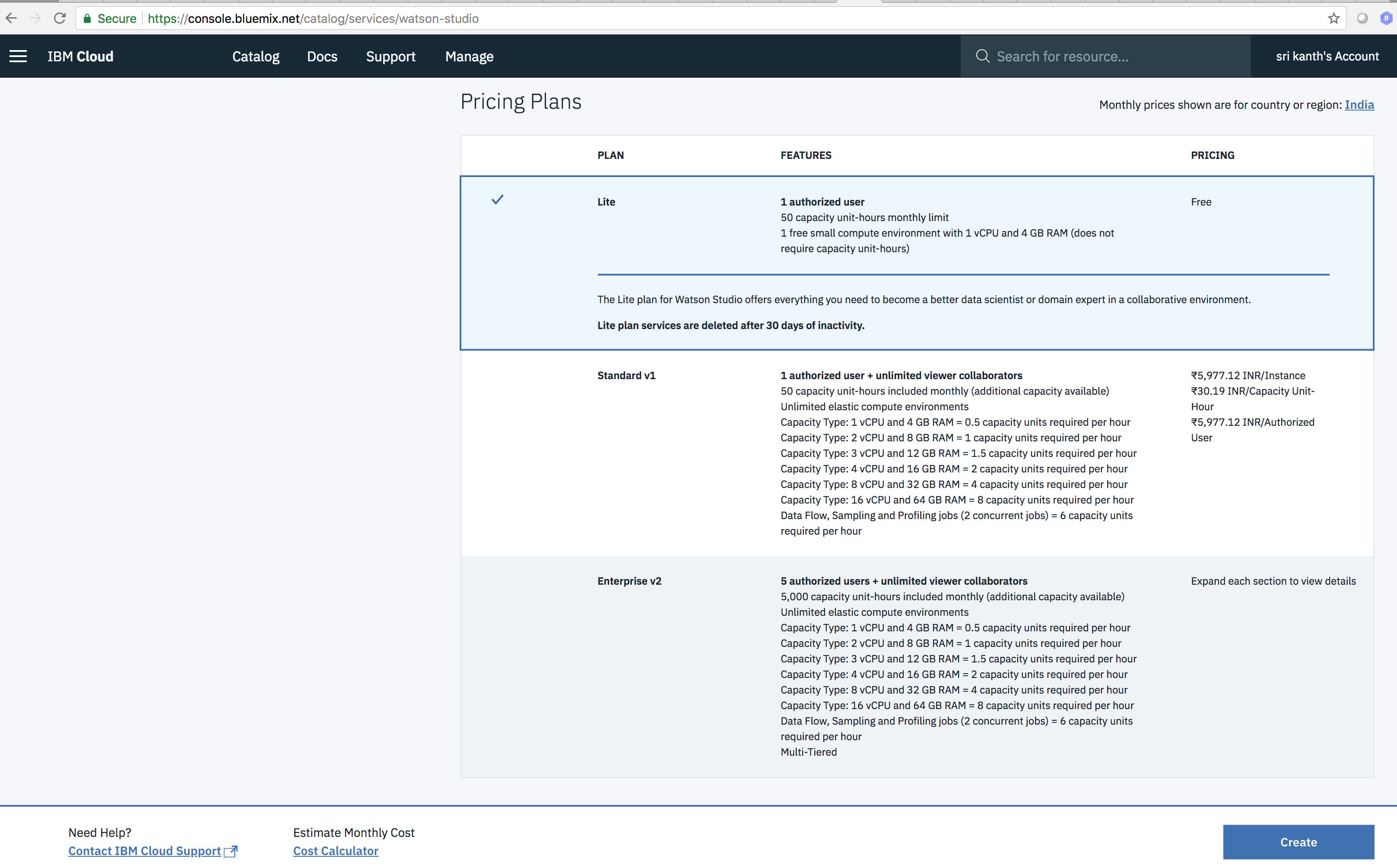Click the PLAN column header
1397x868 pixels.
click(610, 155)
